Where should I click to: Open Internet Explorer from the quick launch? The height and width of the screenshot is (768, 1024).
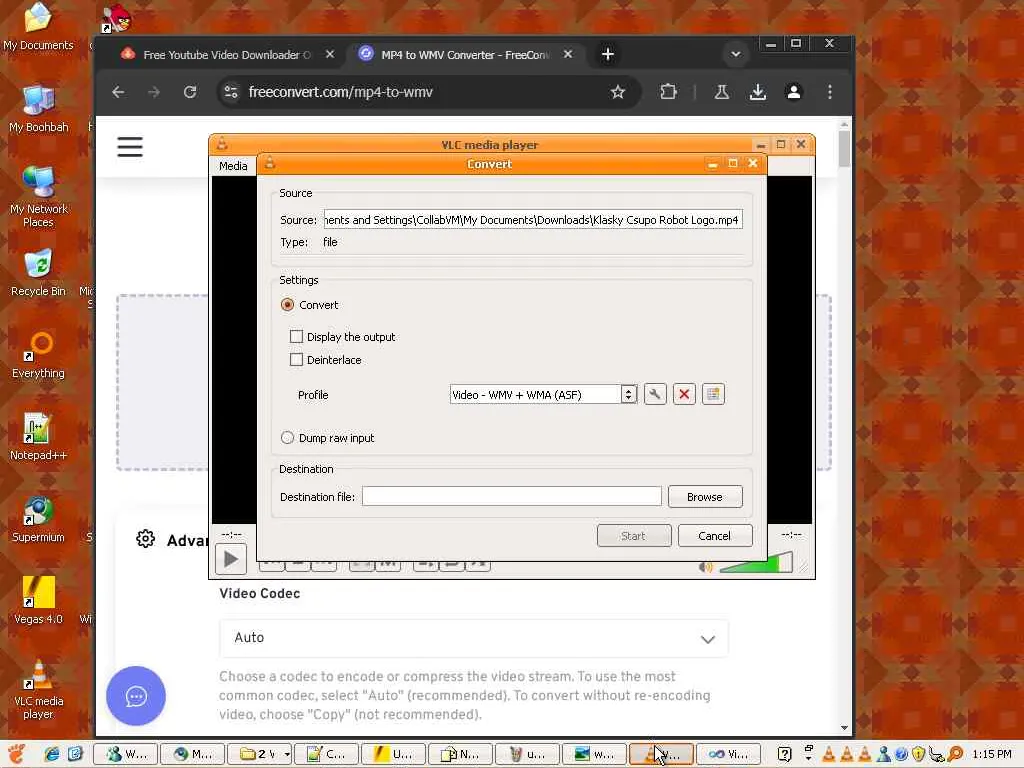[52, 754]
